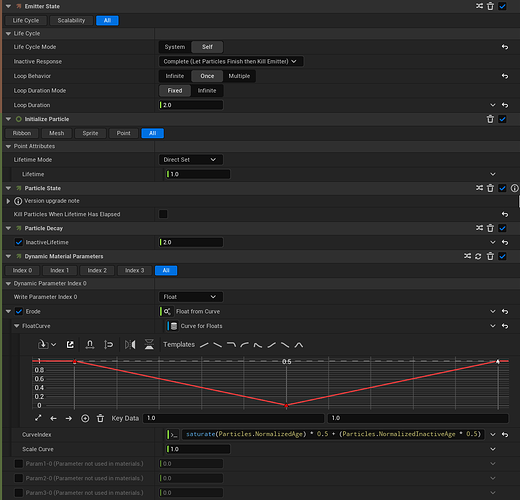The image size is (520, 500).
Task: Select the Index 2 tab
Action: coord(97,270)
